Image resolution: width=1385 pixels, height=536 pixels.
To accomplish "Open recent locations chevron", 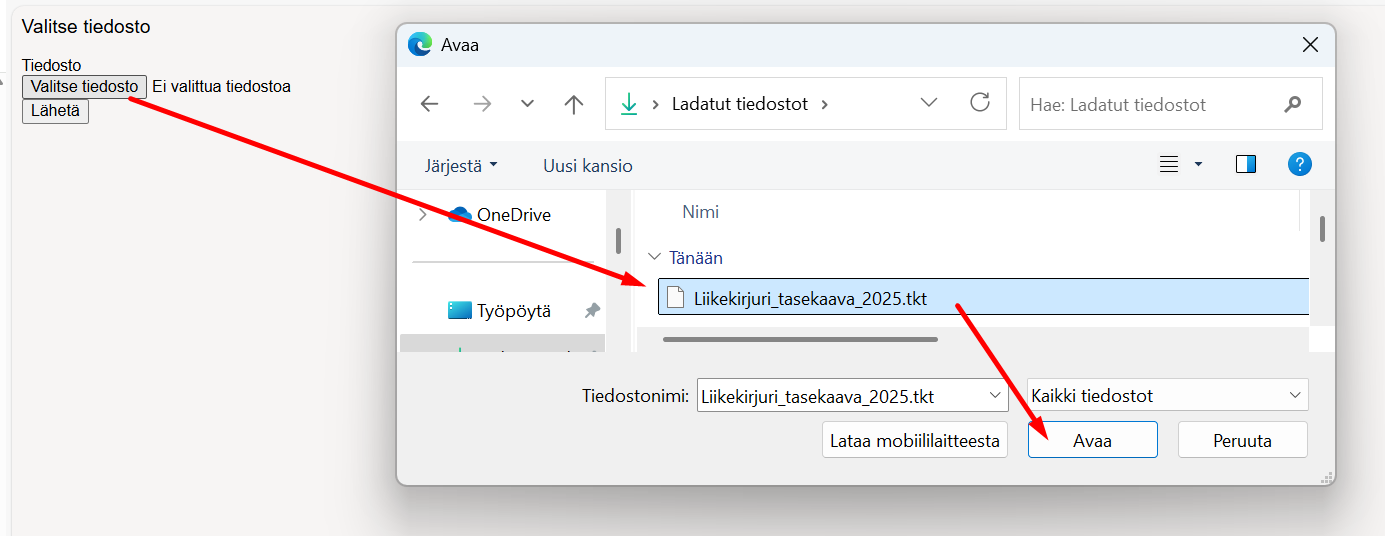I will pos(527,104).
